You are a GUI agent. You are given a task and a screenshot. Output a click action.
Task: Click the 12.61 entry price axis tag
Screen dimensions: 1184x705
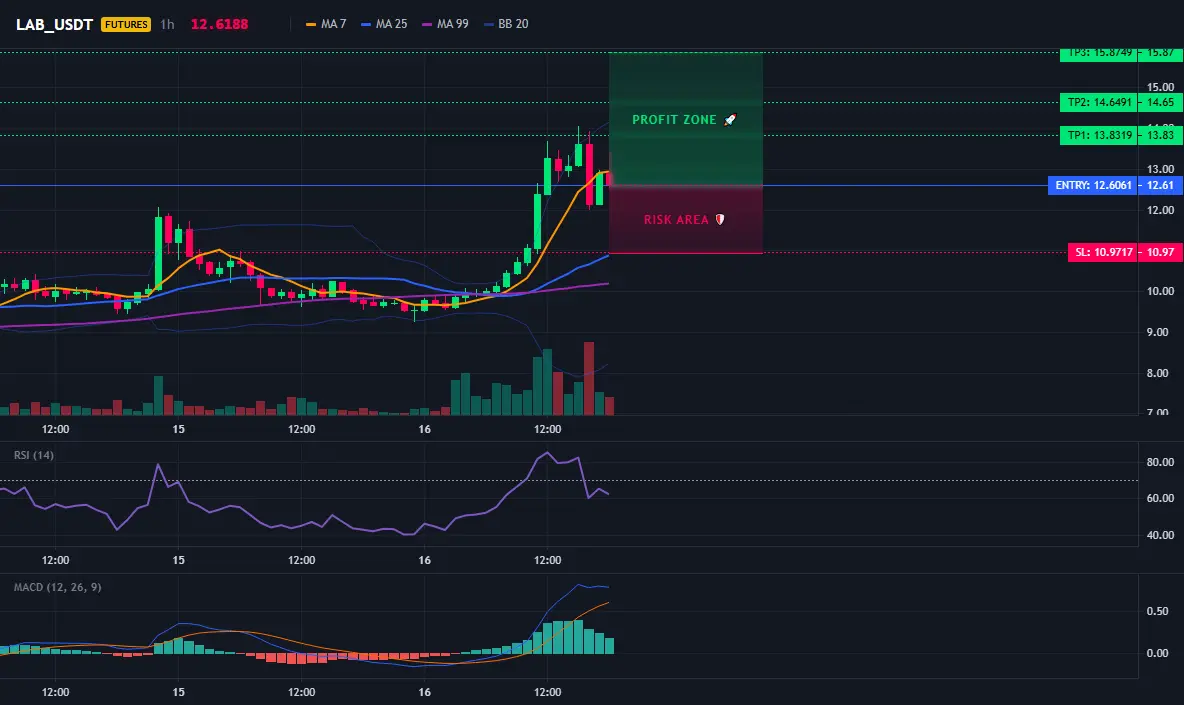tap(1161, 185)
